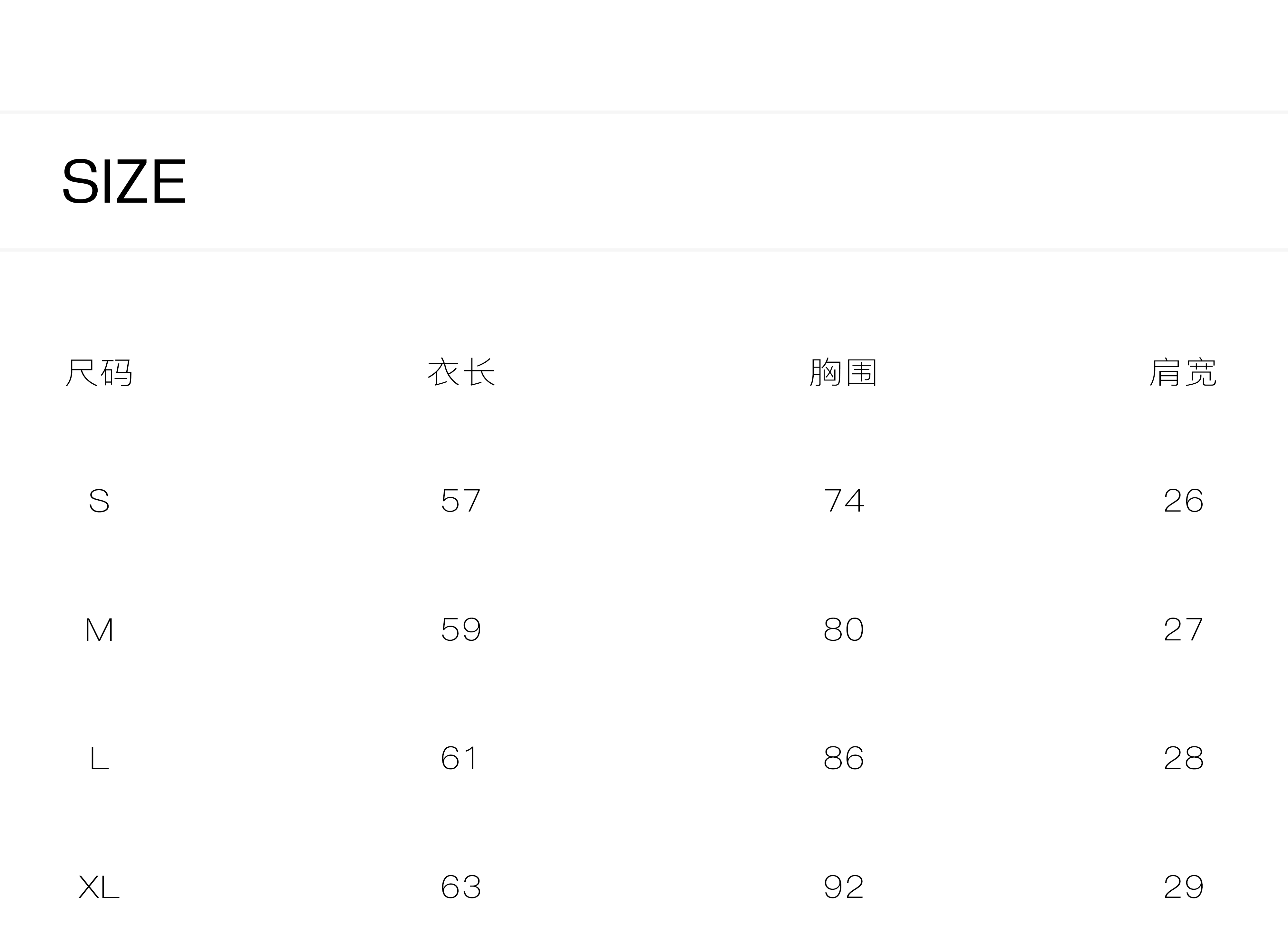
Task: Click the 胸围 column header
Action: pyautogui.click(x=844, y=373)
